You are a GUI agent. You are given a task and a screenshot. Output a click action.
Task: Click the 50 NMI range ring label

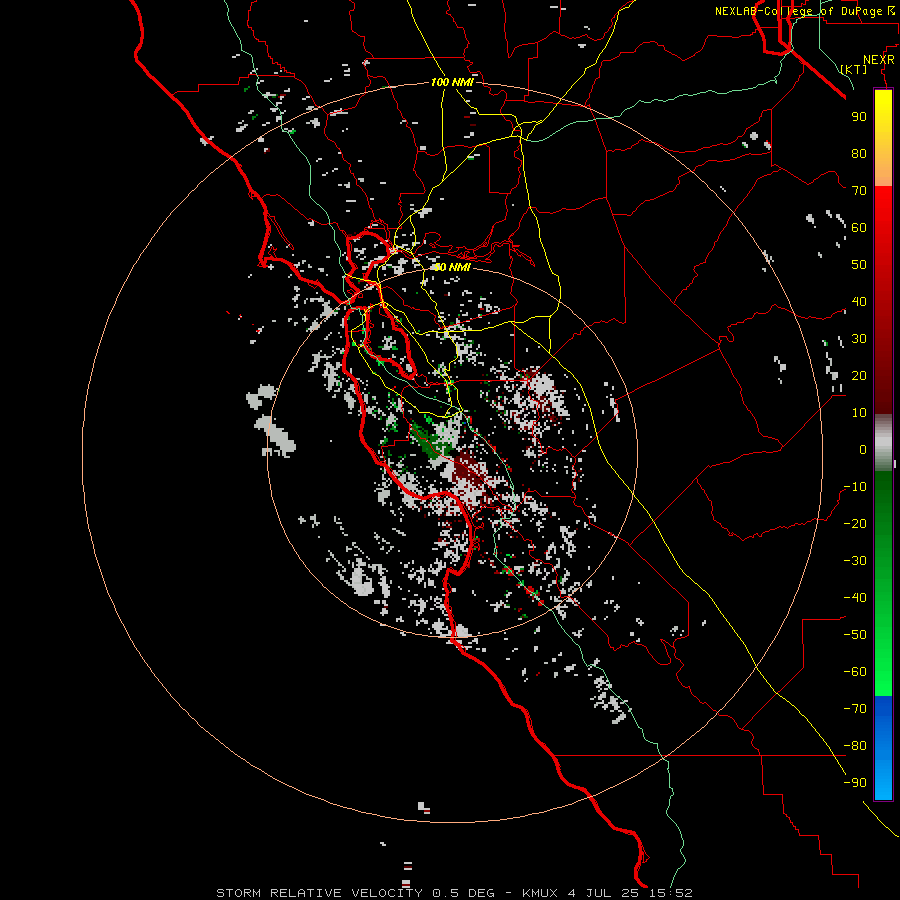452,267
